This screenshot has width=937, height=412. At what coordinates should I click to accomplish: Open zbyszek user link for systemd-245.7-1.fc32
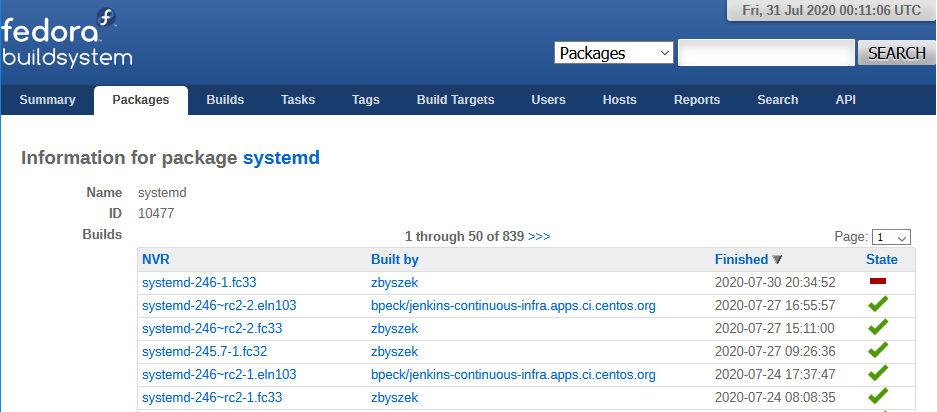point(394,351)
